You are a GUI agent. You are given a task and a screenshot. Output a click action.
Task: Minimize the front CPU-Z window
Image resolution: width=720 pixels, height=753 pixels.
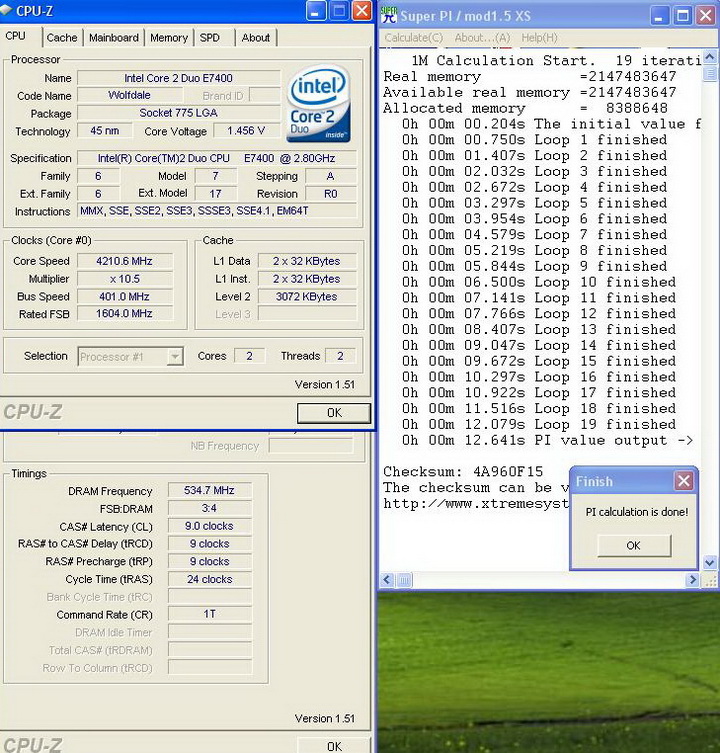pos(316,11)
